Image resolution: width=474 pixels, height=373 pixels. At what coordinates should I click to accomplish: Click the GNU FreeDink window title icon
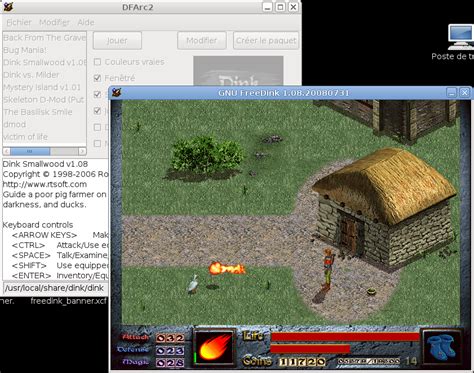click(116, 92)
